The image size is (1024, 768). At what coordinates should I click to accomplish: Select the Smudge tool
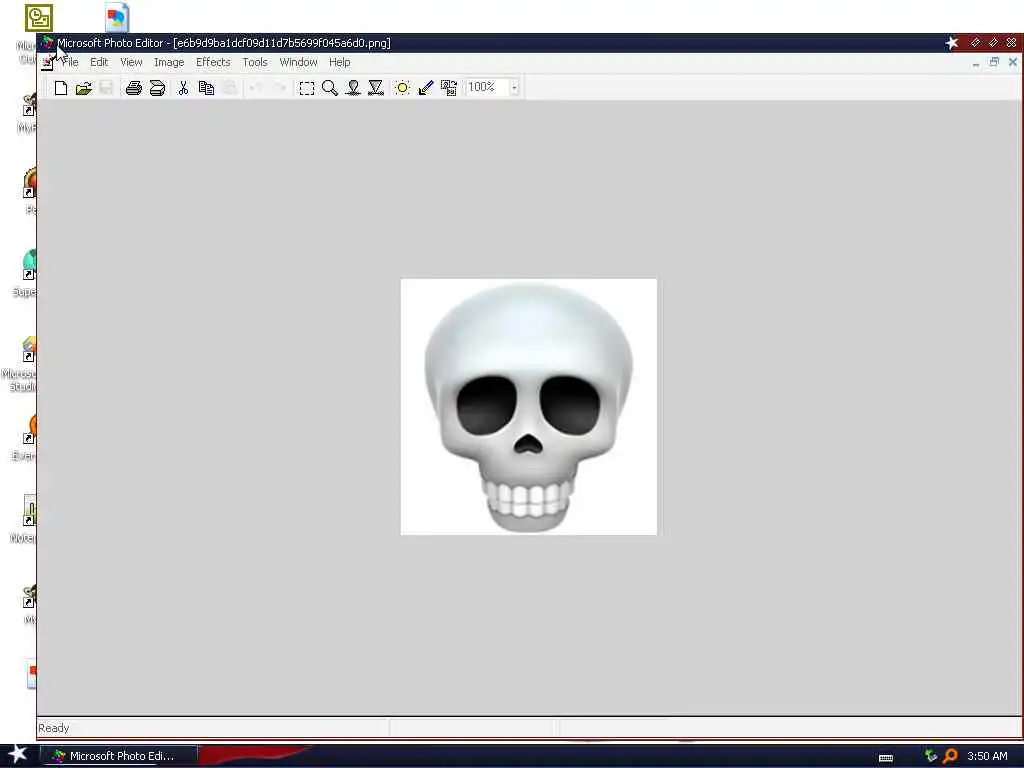[353, 88]
